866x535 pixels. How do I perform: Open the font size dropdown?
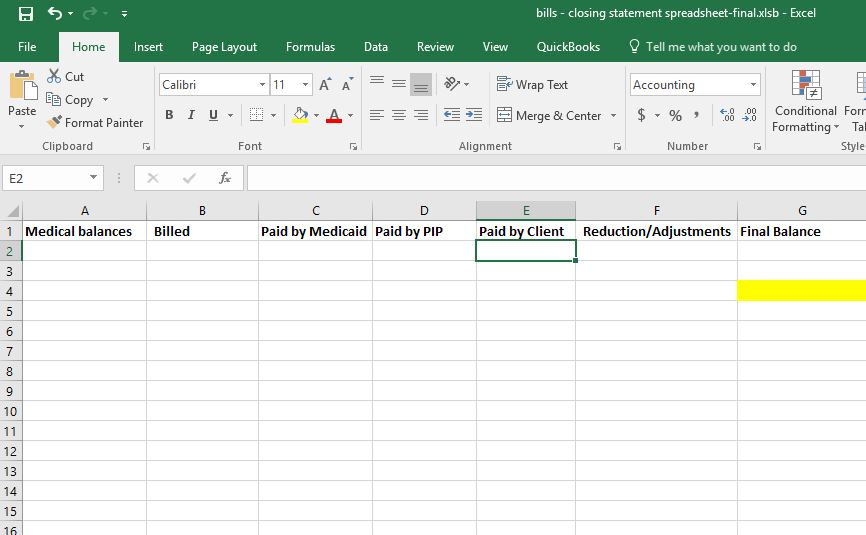[x=305, y=84]
